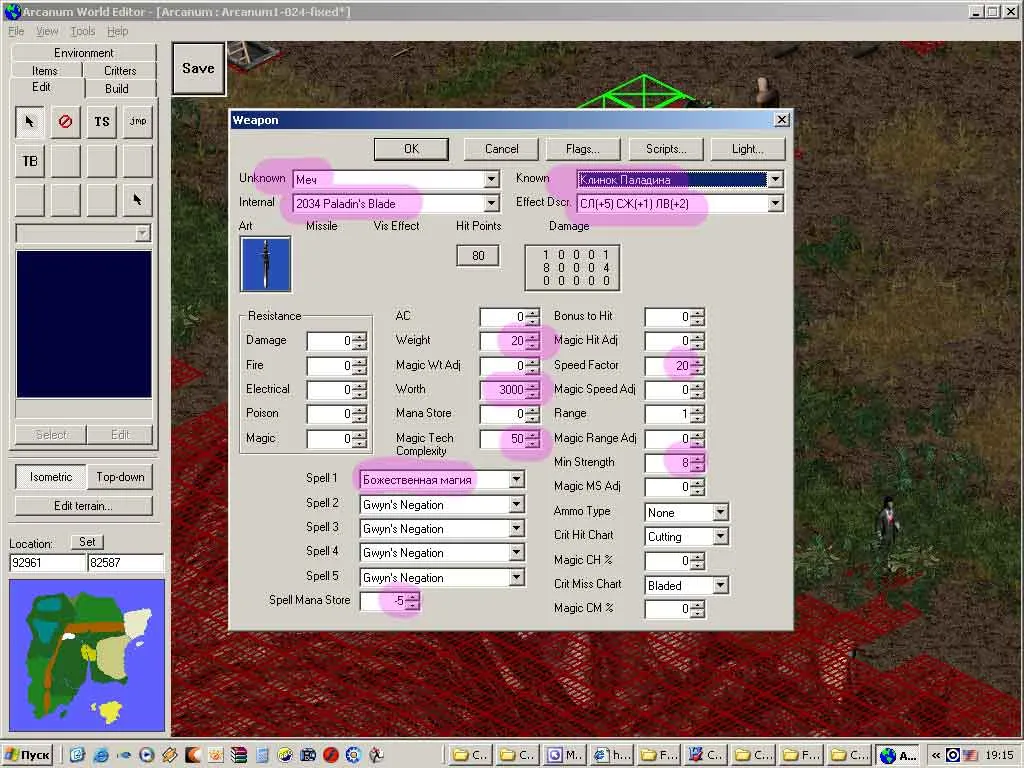1024x768 pixels.
Task: Open the Start menu (Пуск)
Action: [28, 755]
